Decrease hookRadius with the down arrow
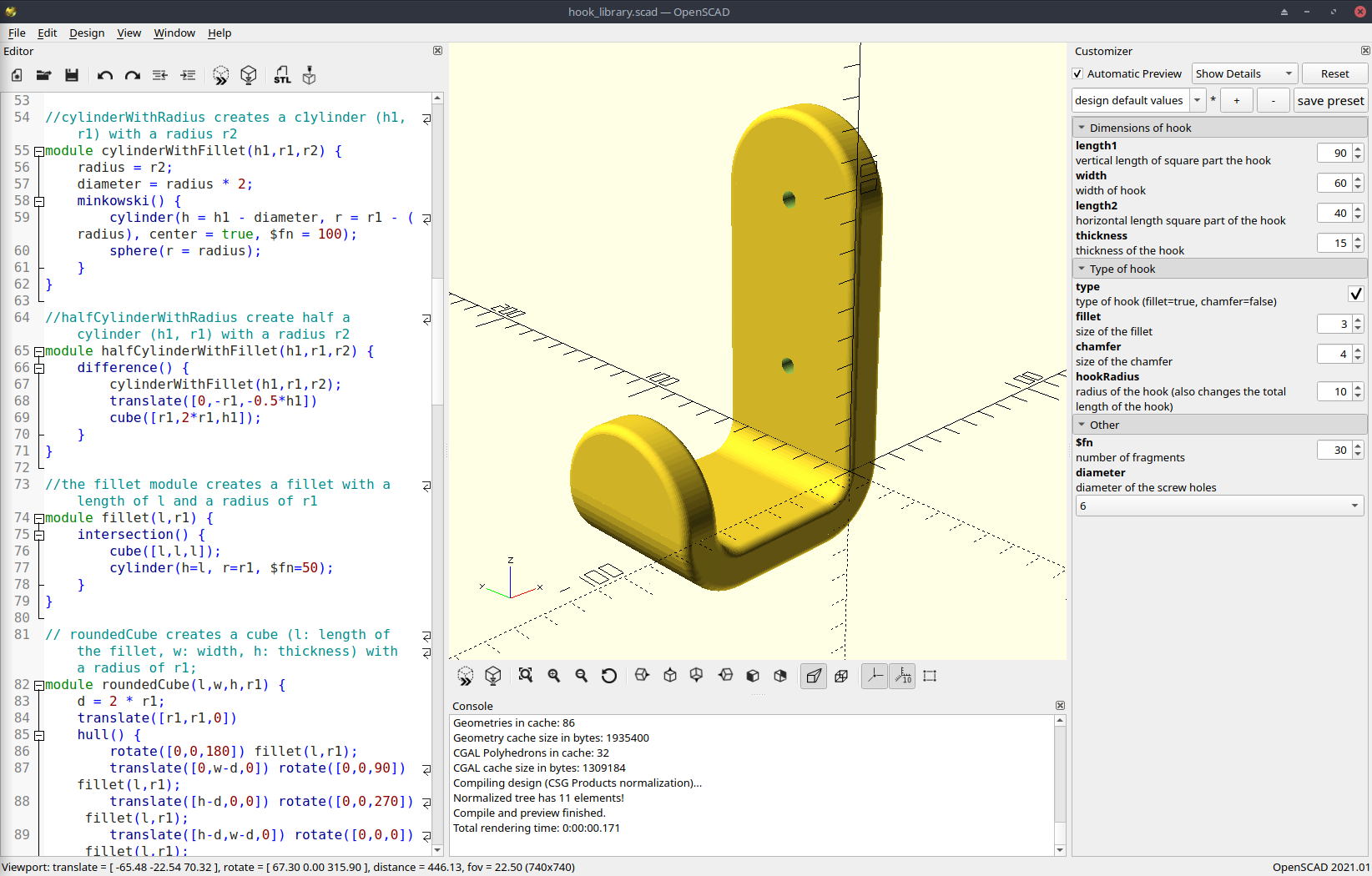1372x876 pixels. [1358, 396]
